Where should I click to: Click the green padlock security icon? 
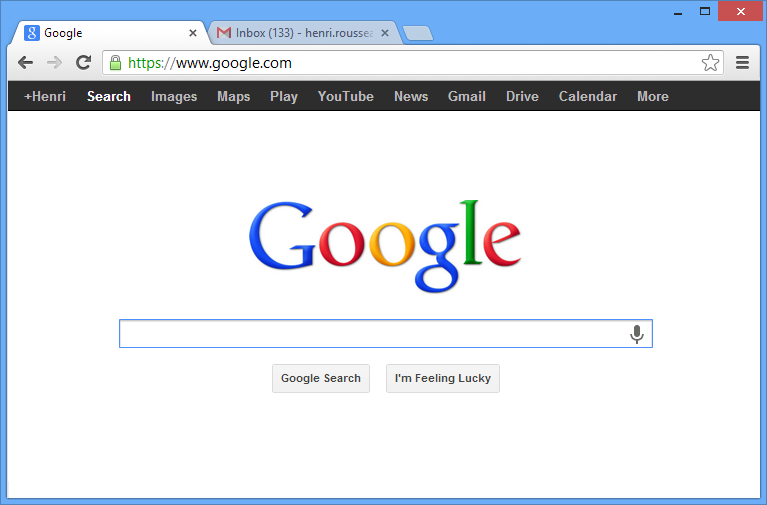pyautogui.click(x=115, y=63)
